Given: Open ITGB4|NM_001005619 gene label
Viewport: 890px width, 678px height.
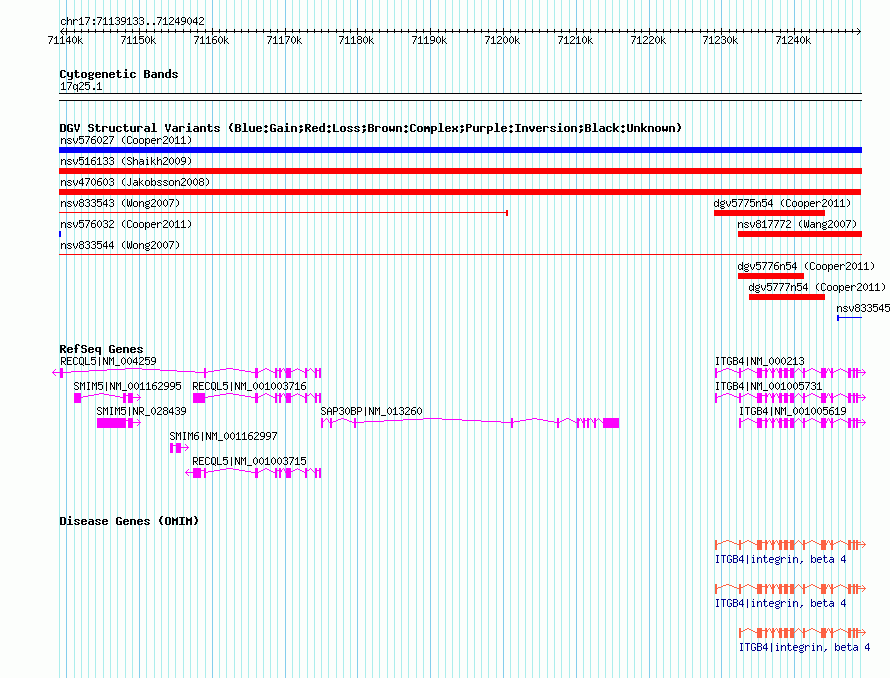Looking at the screenshot, I should coord(792,411).
